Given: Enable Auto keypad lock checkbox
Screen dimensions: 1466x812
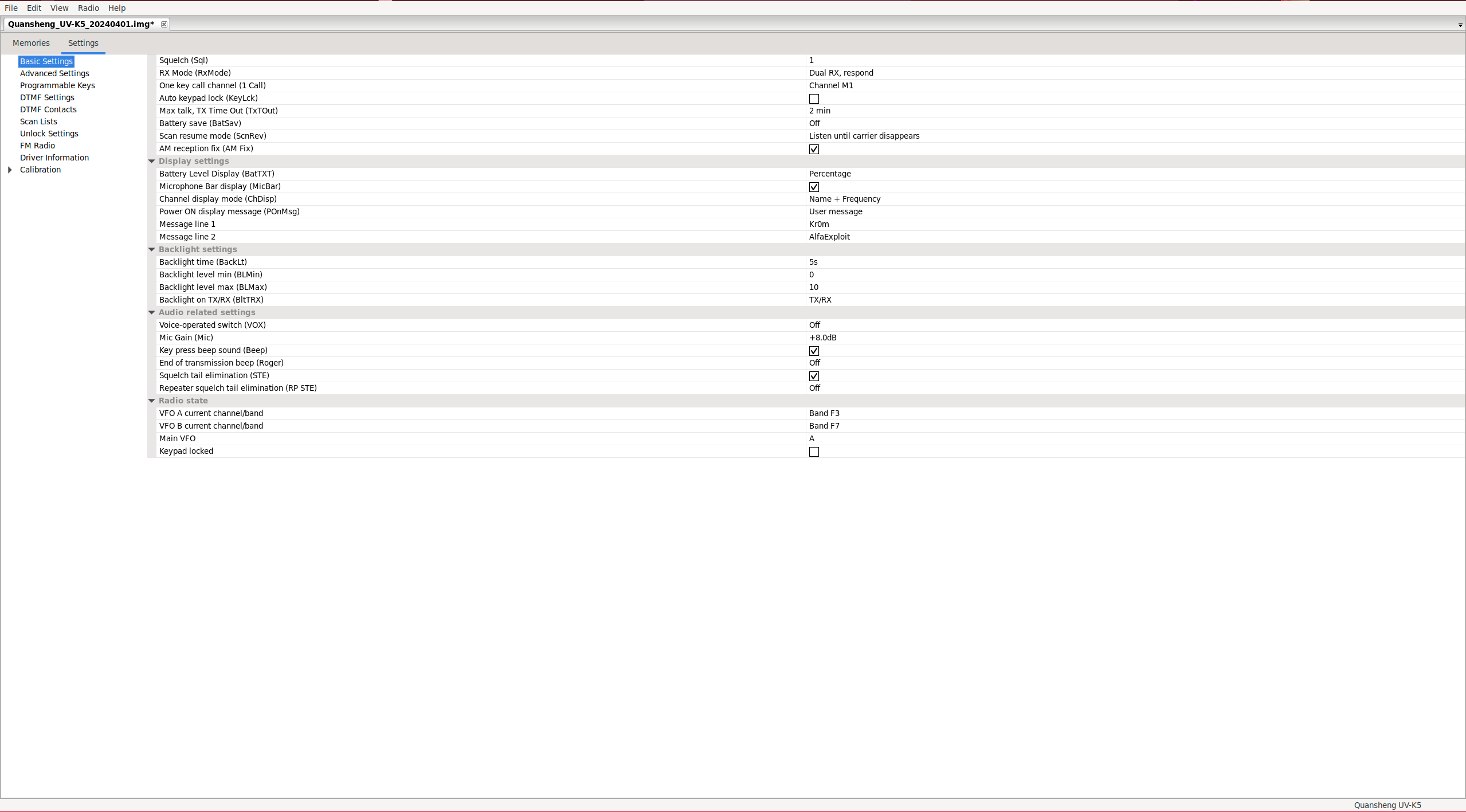Looking at the screenshot, I should [x=814, y=99].
